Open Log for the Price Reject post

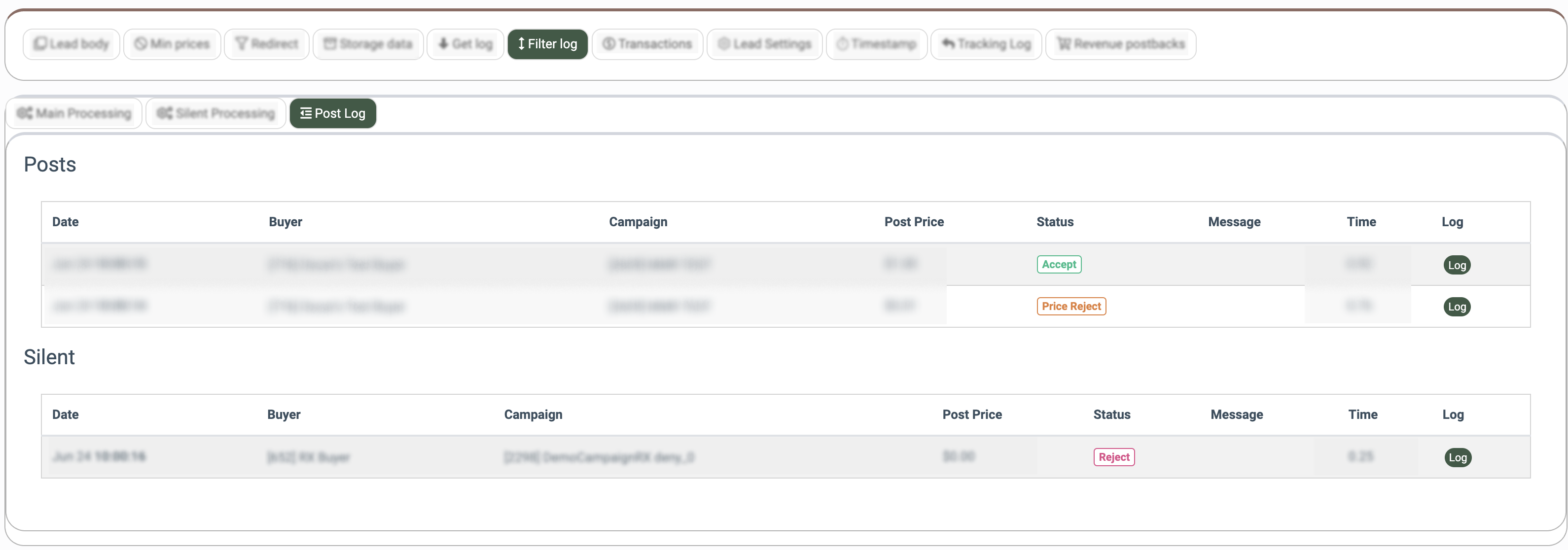coord(1457,307)
